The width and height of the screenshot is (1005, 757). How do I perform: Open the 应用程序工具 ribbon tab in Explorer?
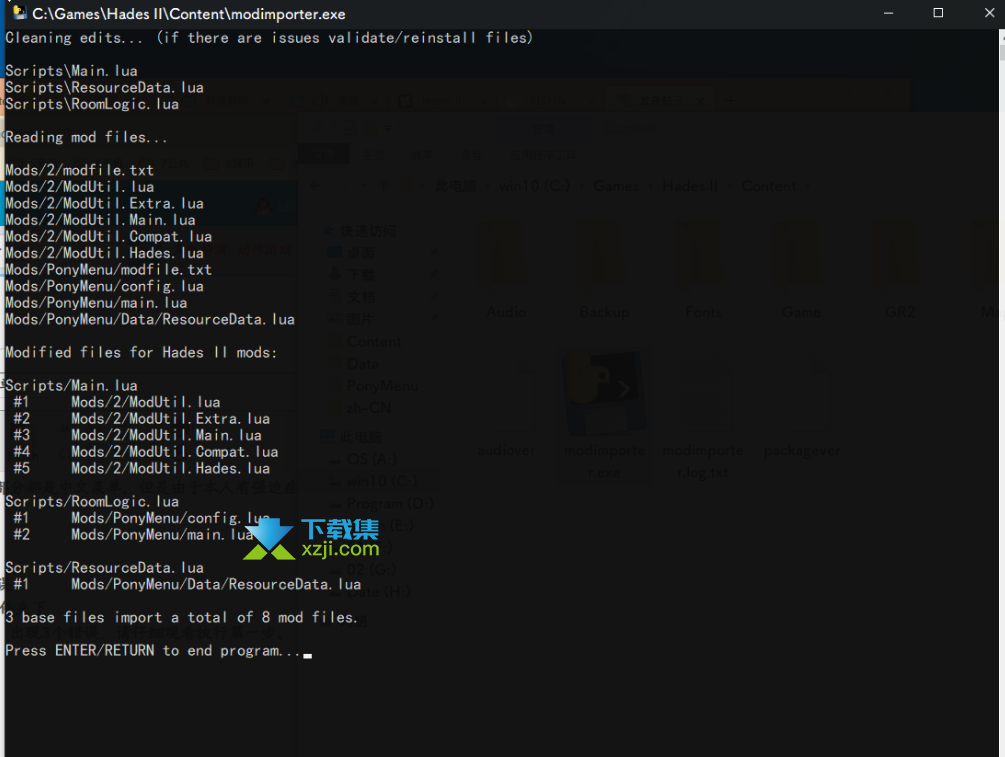coord(542,154)
